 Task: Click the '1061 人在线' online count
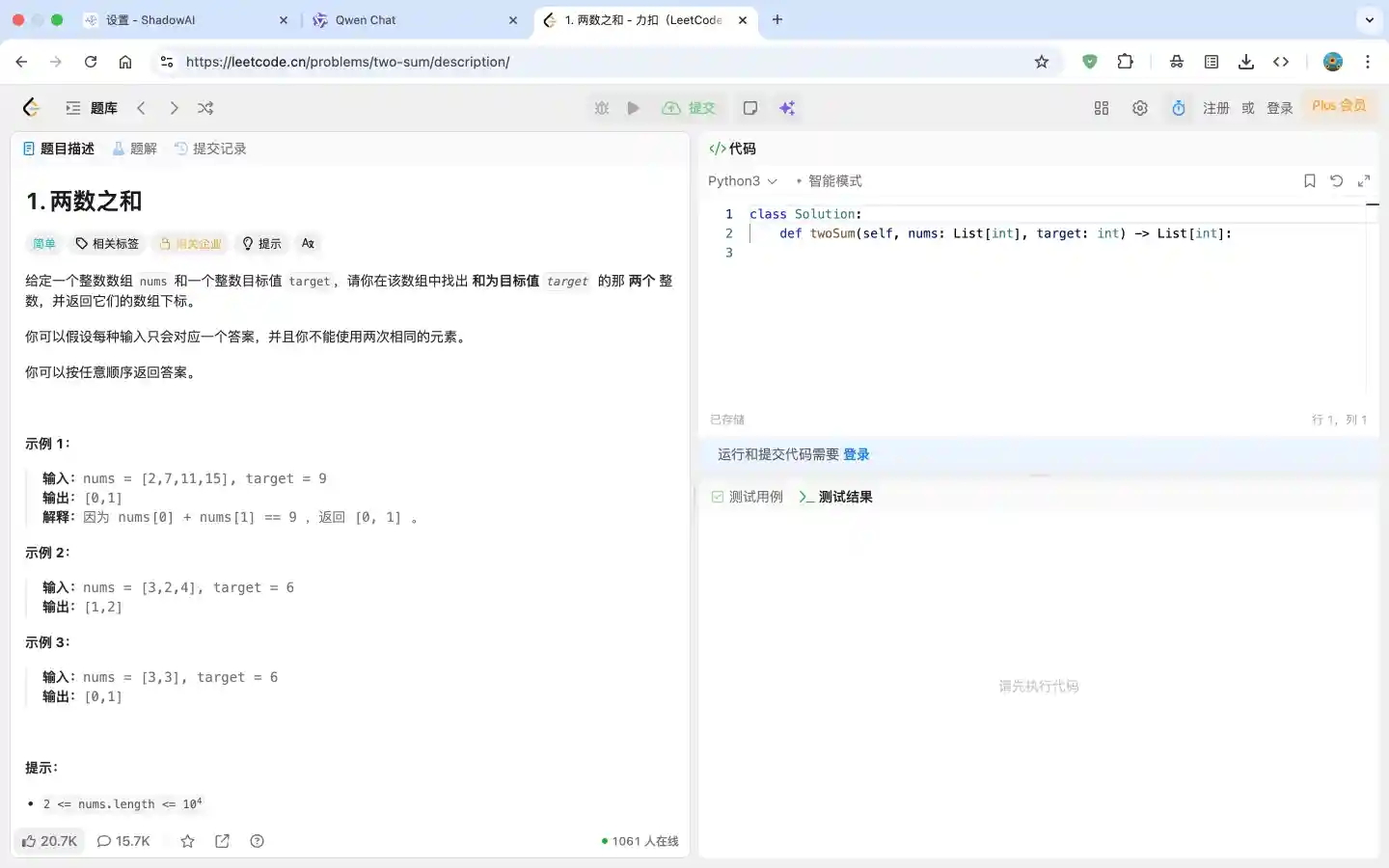[640, 841]
